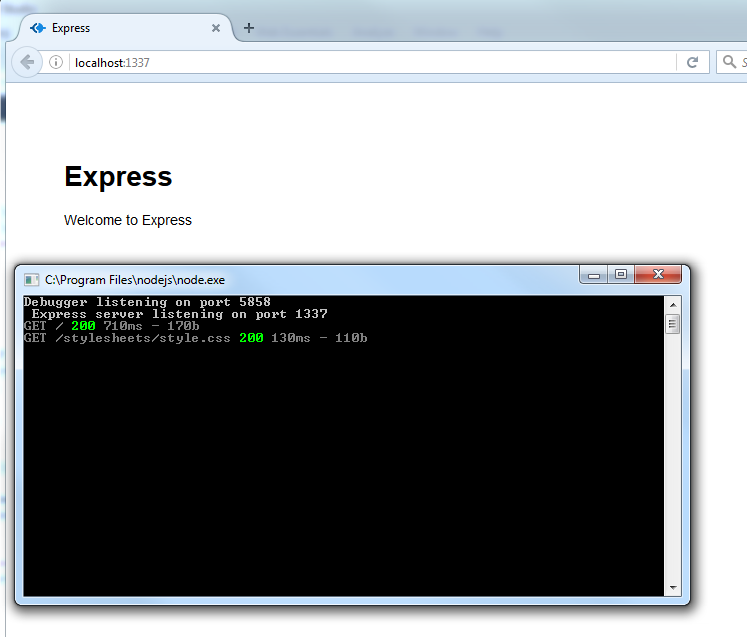This screenshot has width=747, height=637.
Task: Click Express server listening on port 1337 line
Action: pyautogui.click(x=180, y=314)
